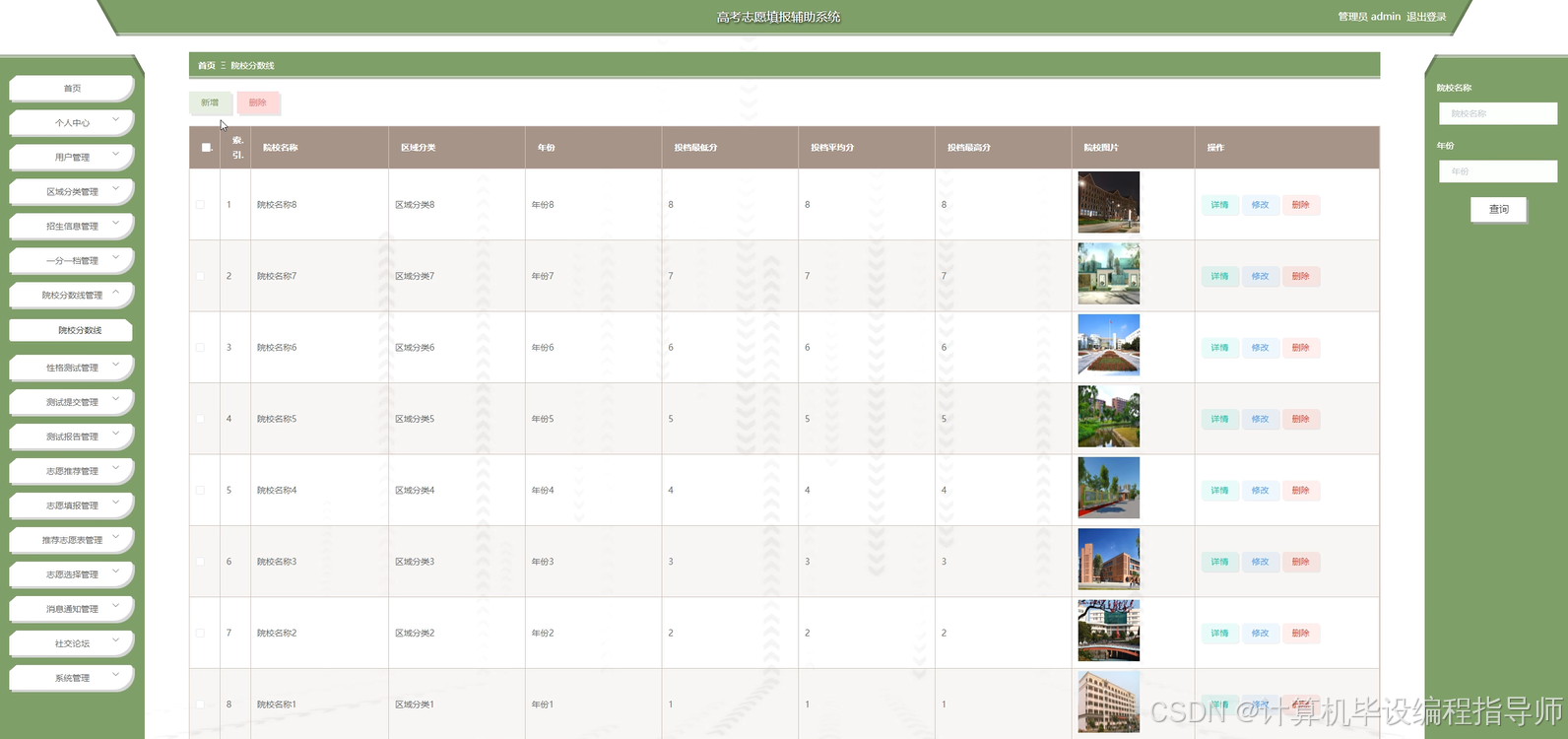This screenshot has height=739, width=1568.
Task: Click 退出登录 in the header
Action: (x=1426, y=17)
